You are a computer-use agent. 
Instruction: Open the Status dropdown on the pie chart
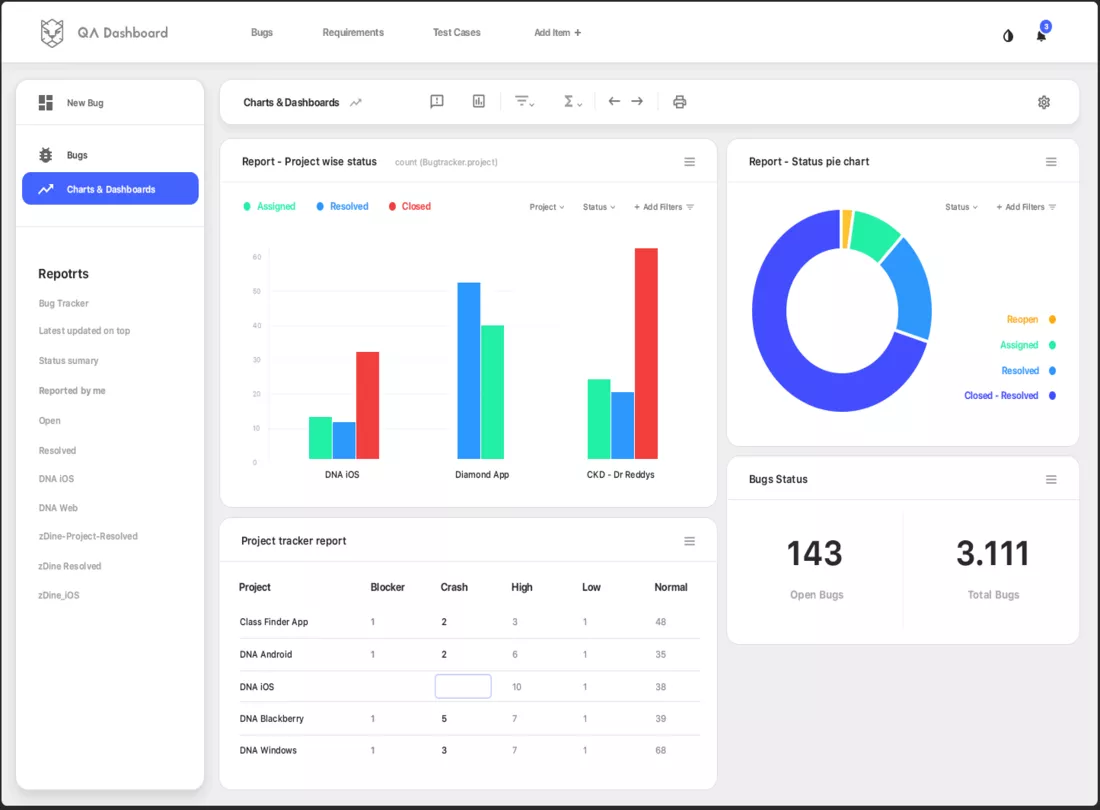(x=960, y=207)
